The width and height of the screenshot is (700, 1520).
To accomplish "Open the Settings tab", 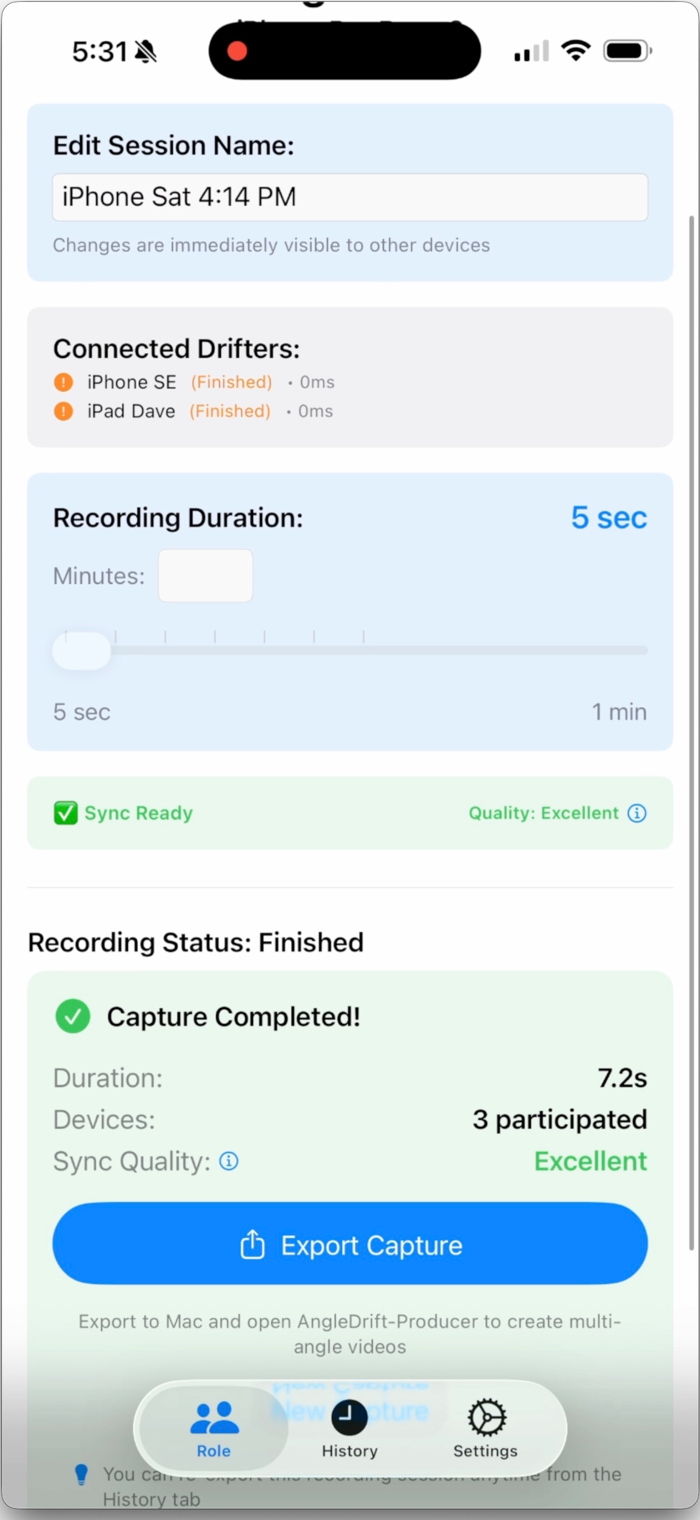I will click(485, 1429).
